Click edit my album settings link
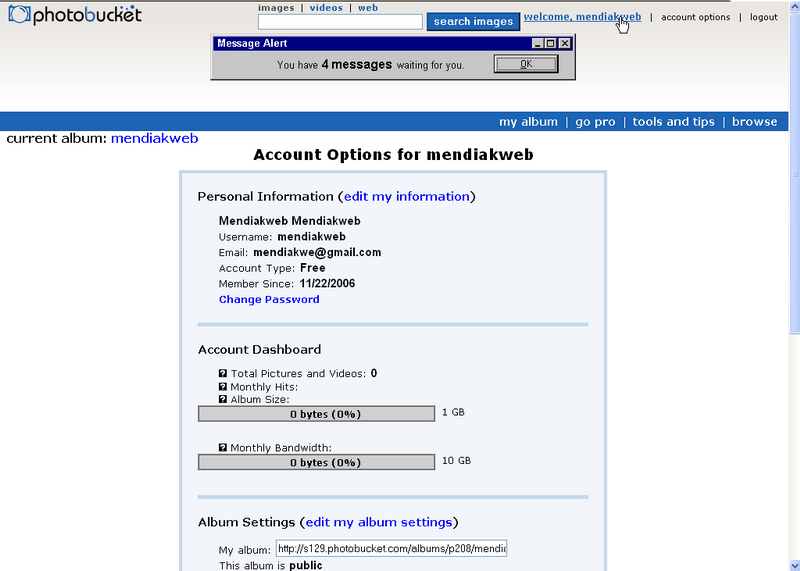Viewport: 800px width, 571px height. pos(379,522)
